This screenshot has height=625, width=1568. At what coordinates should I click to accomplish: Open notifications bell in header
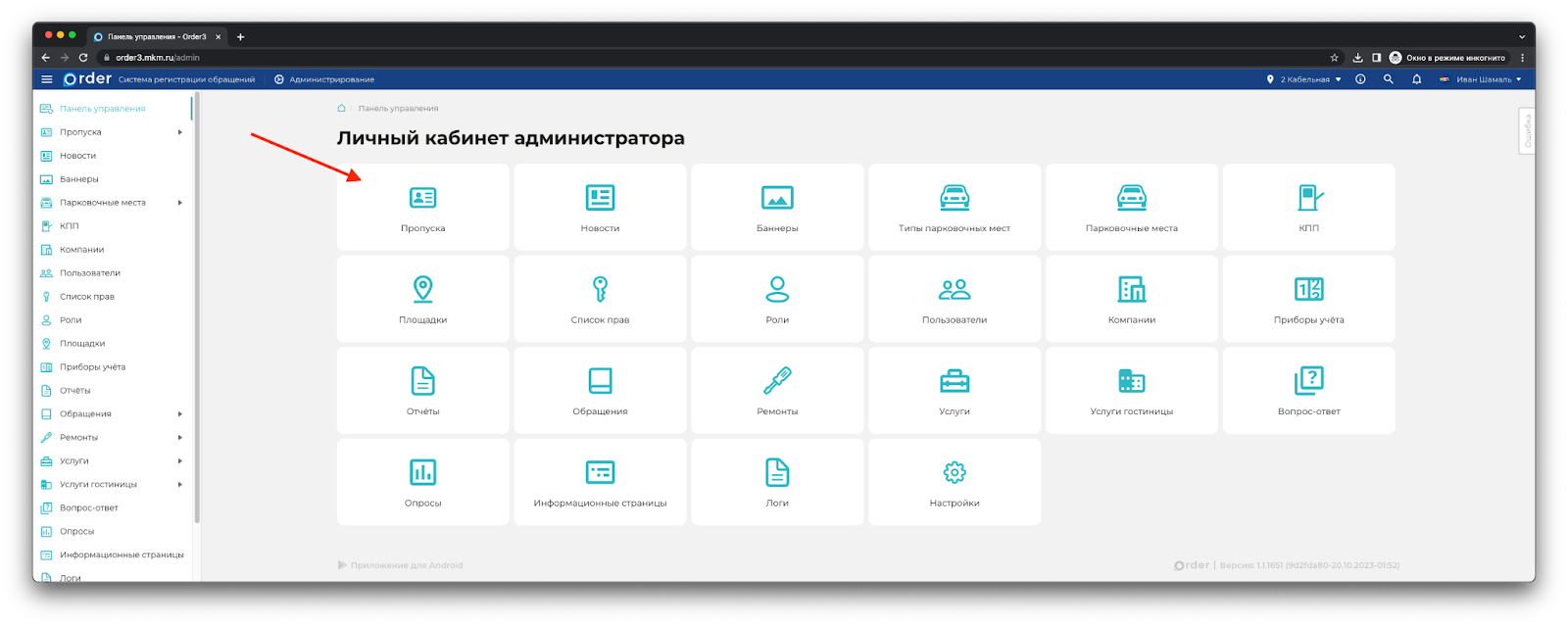[x=1416, y=79]
